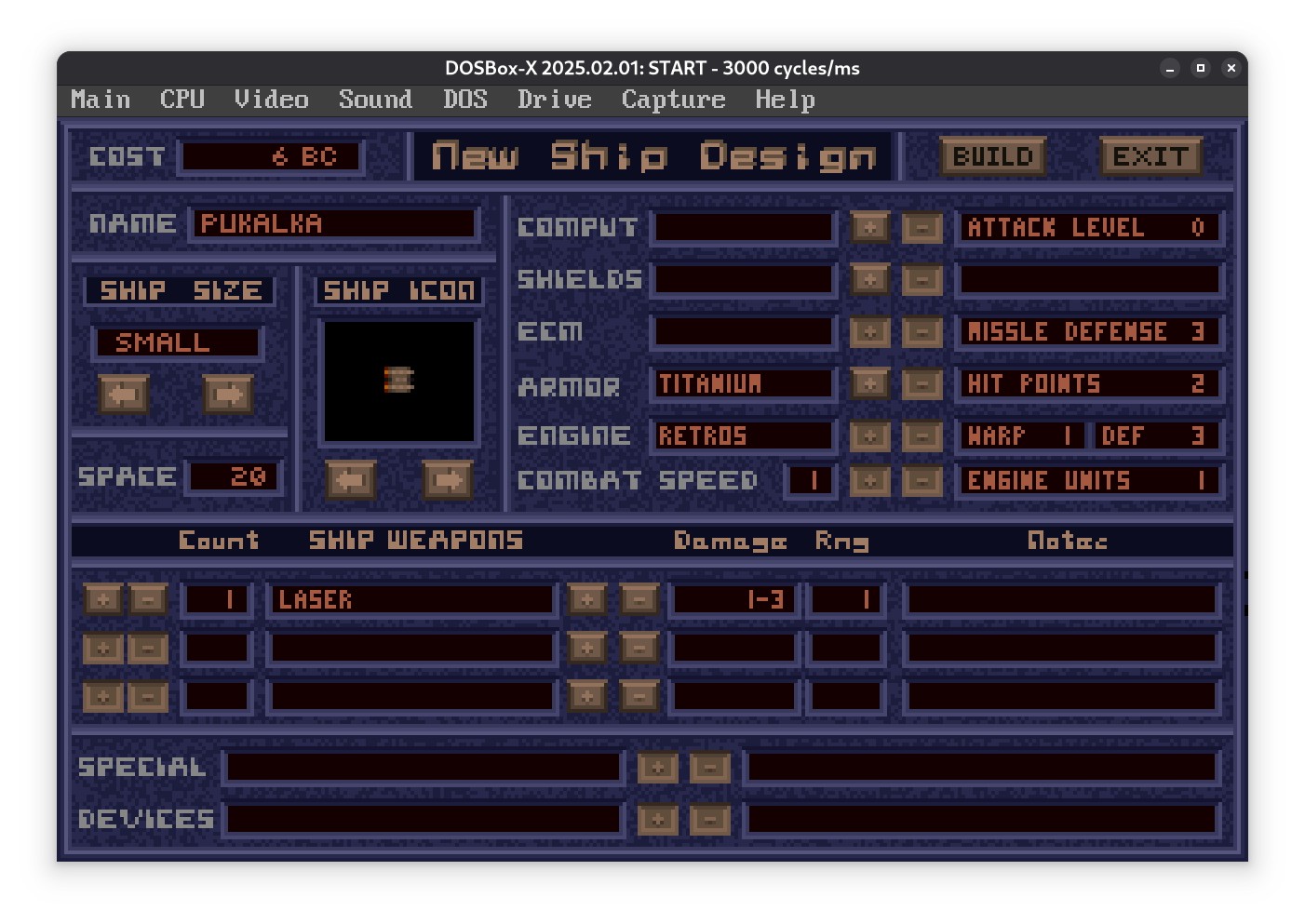Cycle weapon type in the second weapon row
Screen dimensions: 1305x924
coord(586,648)
